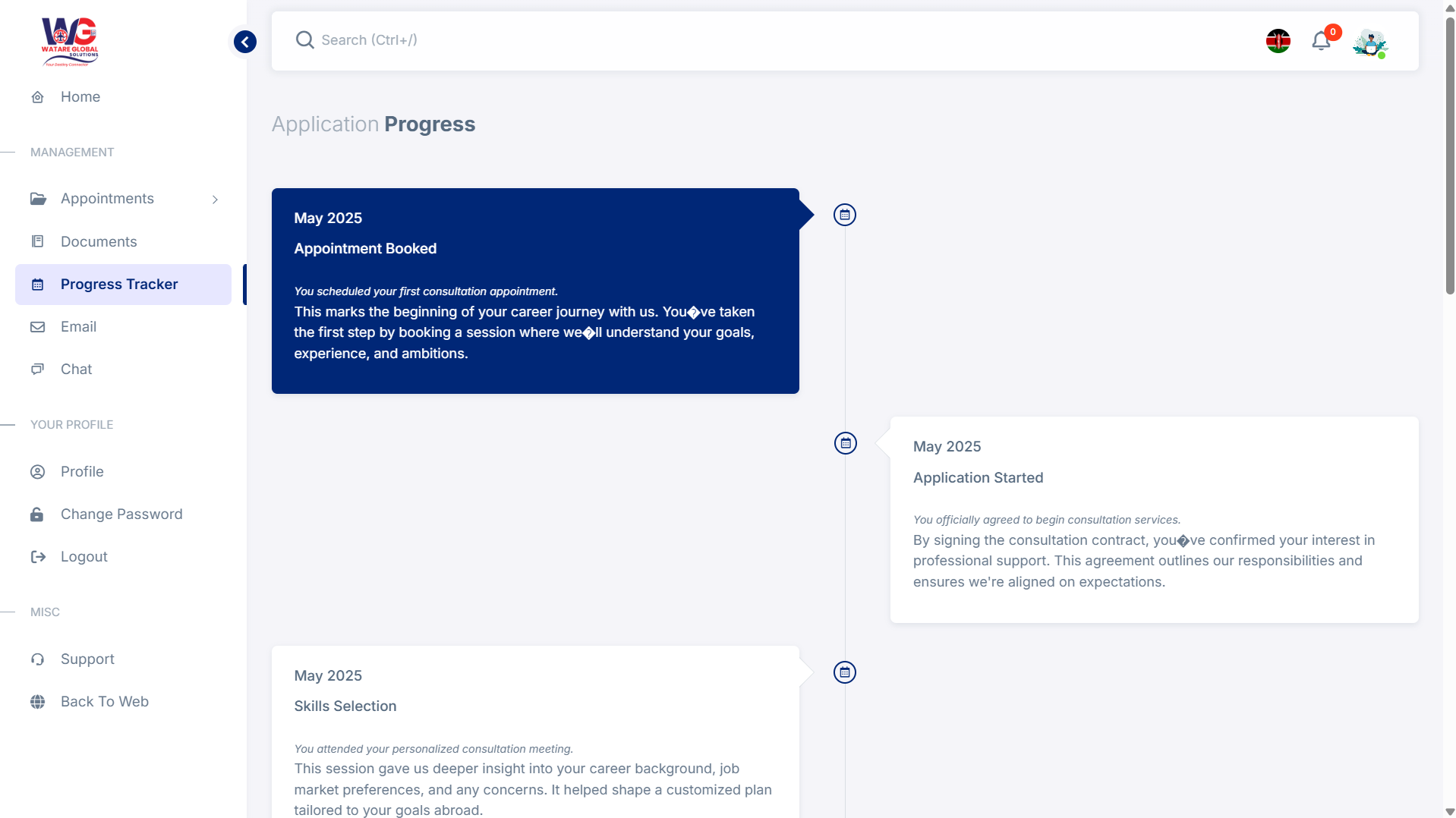Open the Chat panel
Screen dimensions: 1456x818
77,369
